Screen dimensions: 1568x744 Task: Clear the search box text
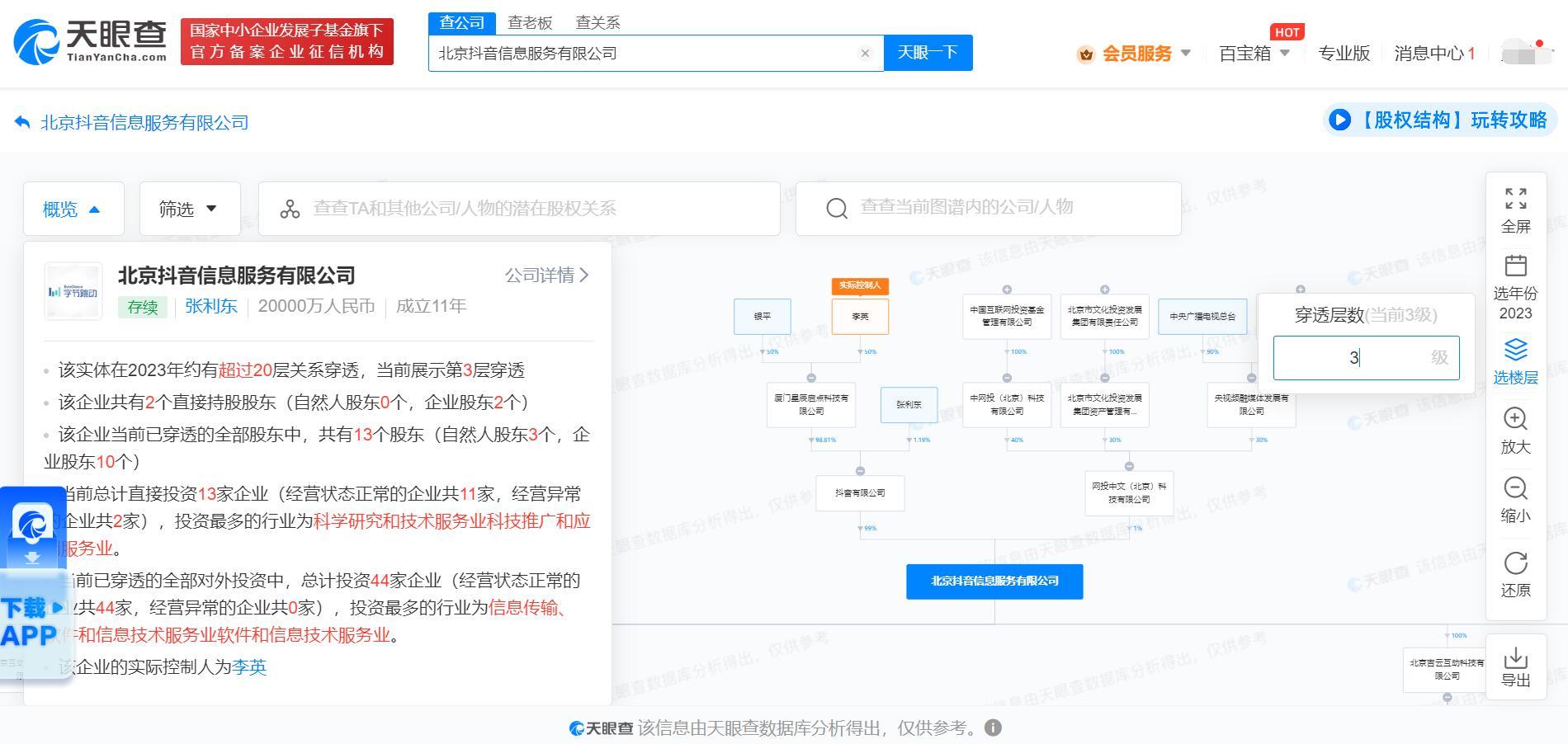(x=865, y=54)
